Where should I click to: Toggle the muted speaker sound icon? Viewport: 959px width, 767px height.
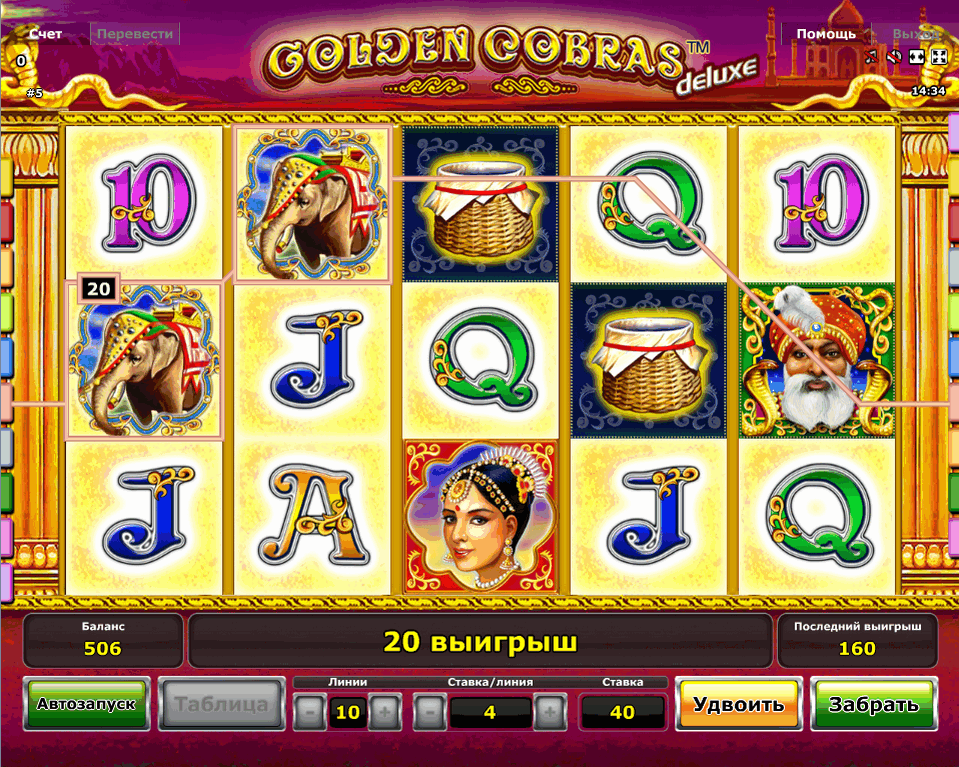coord(894,57)
